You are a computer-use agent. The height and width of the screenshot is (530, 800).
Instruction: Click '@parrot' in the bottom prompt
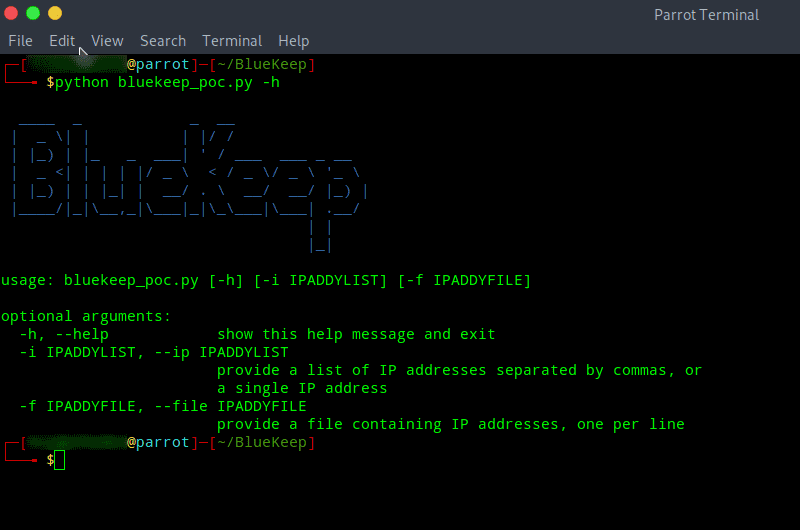point(158,442)
